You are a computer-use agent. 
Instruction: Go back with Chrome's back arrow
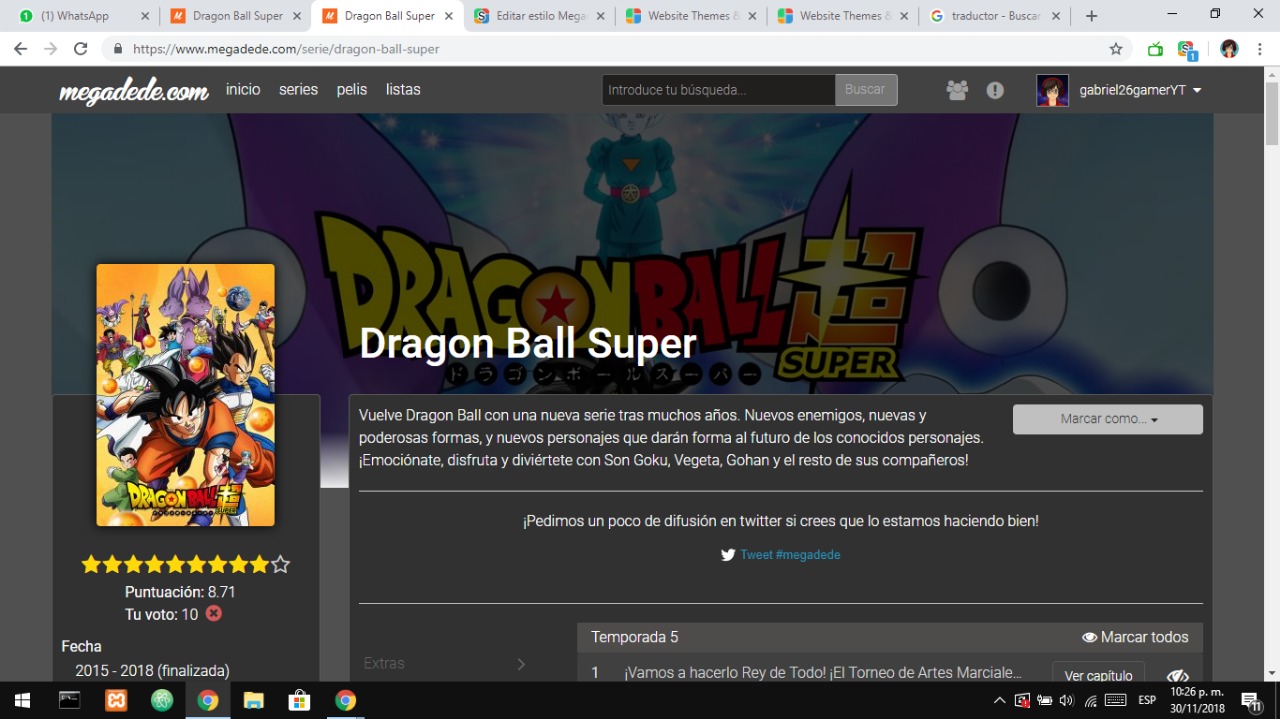pos(20,49)
